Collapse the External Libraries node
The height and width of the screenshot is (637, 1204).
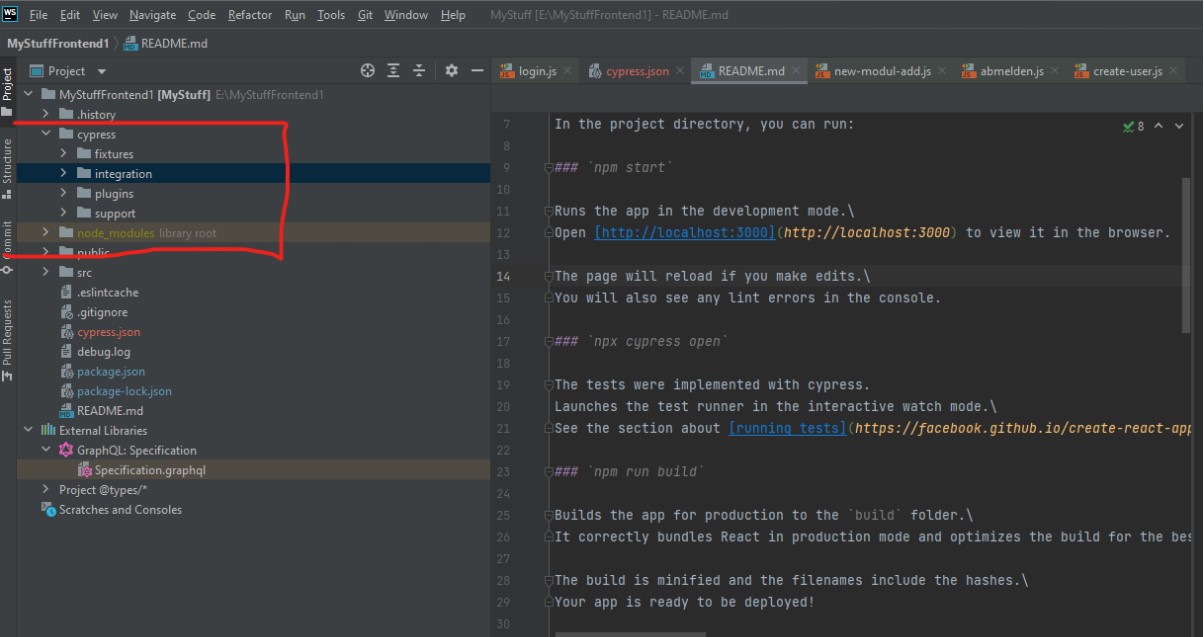pyautogui.click(x=27, y=431)
